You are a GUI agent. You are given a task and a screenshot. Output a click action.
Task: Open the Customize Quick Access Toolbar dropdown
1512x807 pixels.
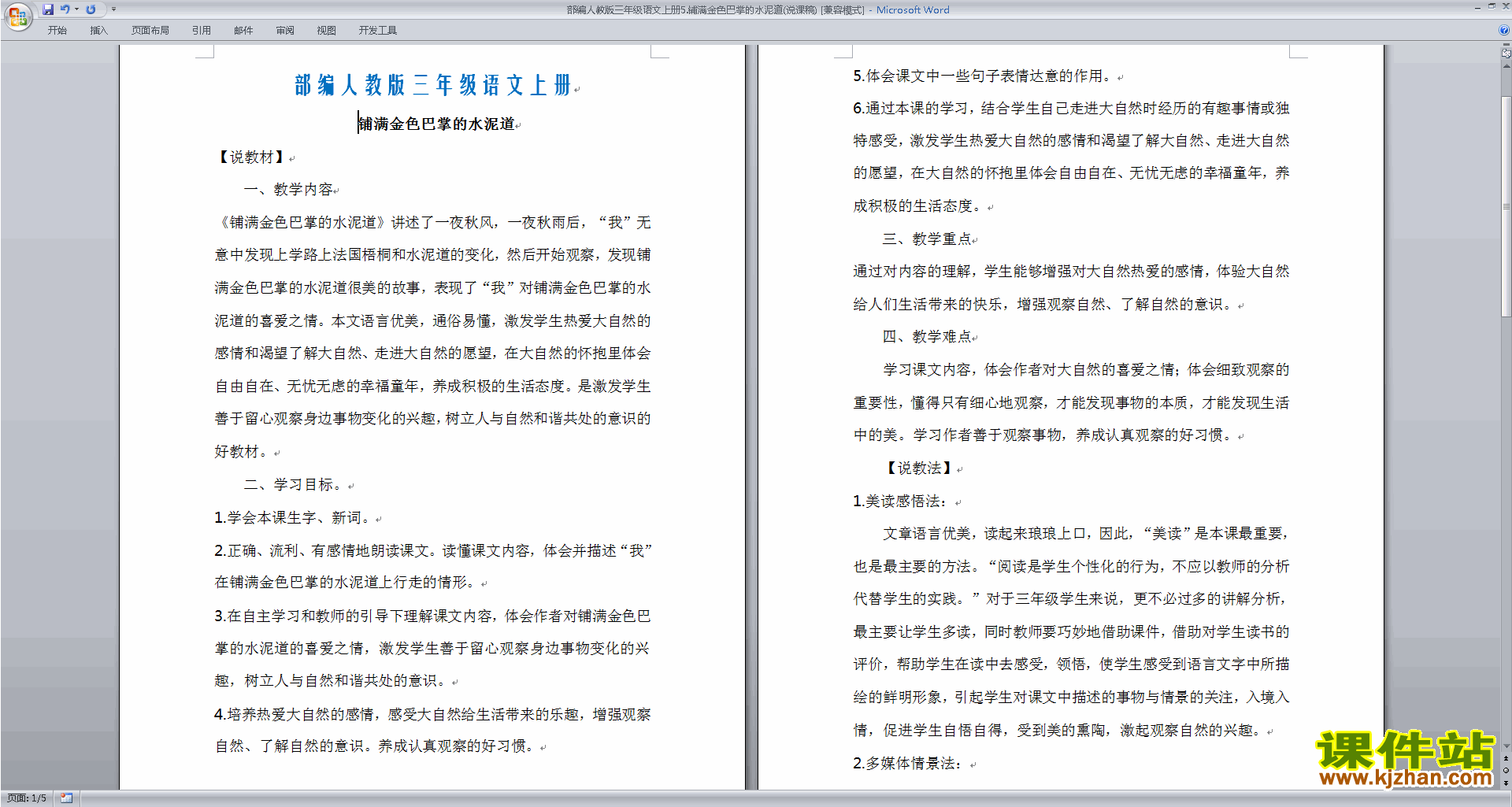pyautogui.click(x=113, y=9)
